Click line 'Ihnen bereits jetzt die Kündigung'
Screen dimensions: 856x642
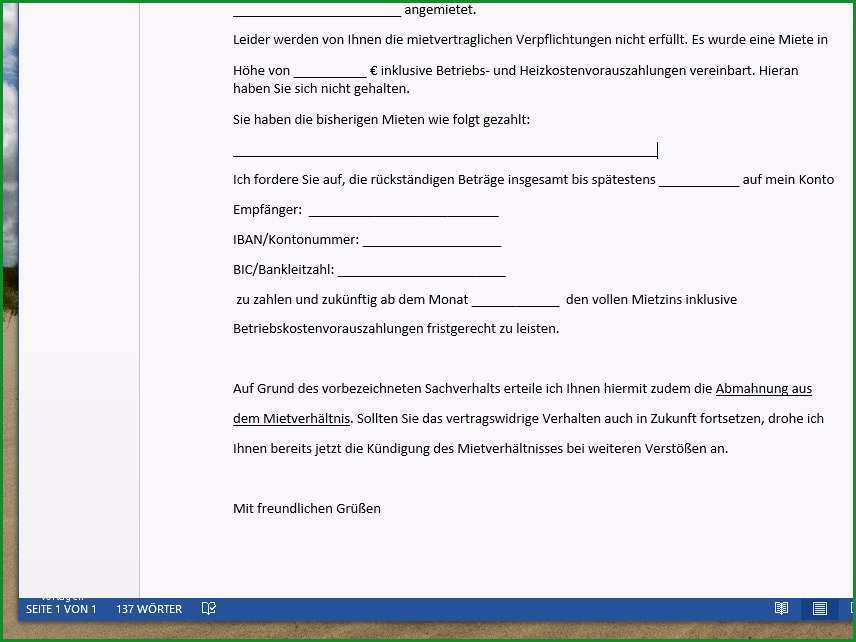pyautogui.click(x=480, y=449)
